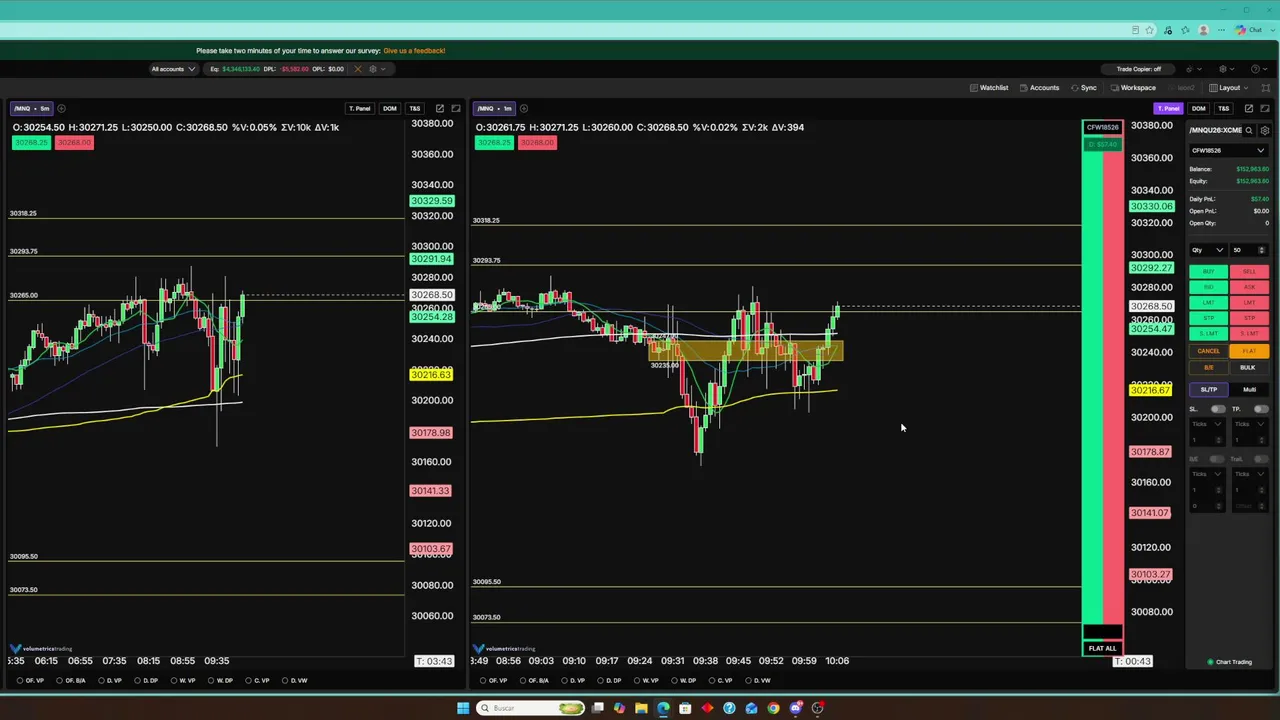Click the CANCEL orders button

click(1208, 351)
